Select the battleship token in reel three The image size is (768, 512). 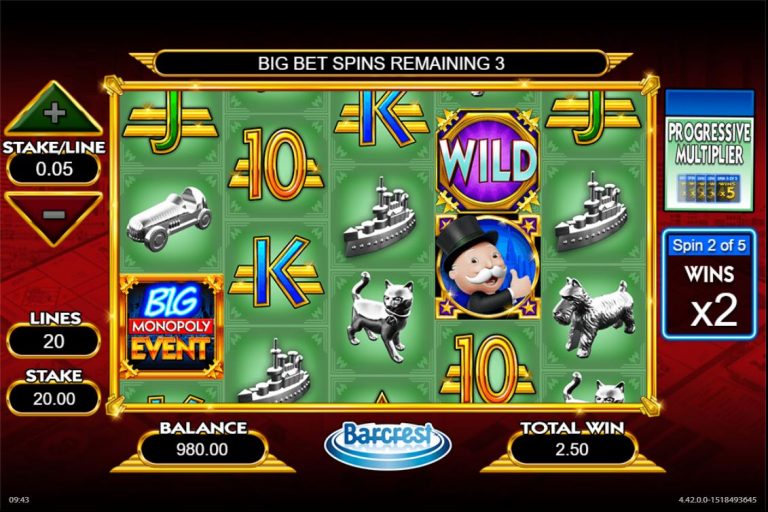(380, 219)
